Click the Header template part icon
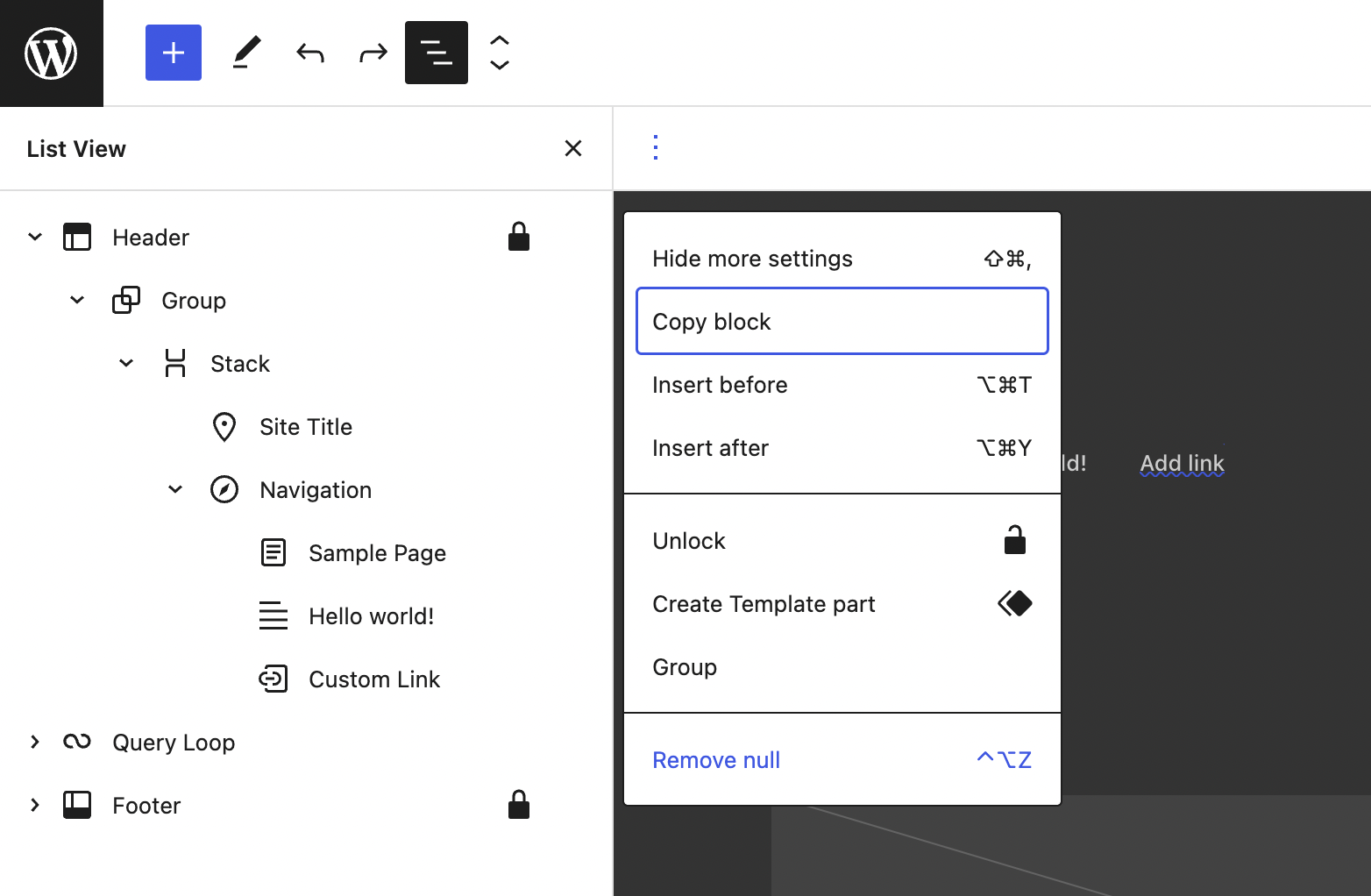The height and width of the screenshot is (896, 1371). pyautogui.click(x=77, y=237)
